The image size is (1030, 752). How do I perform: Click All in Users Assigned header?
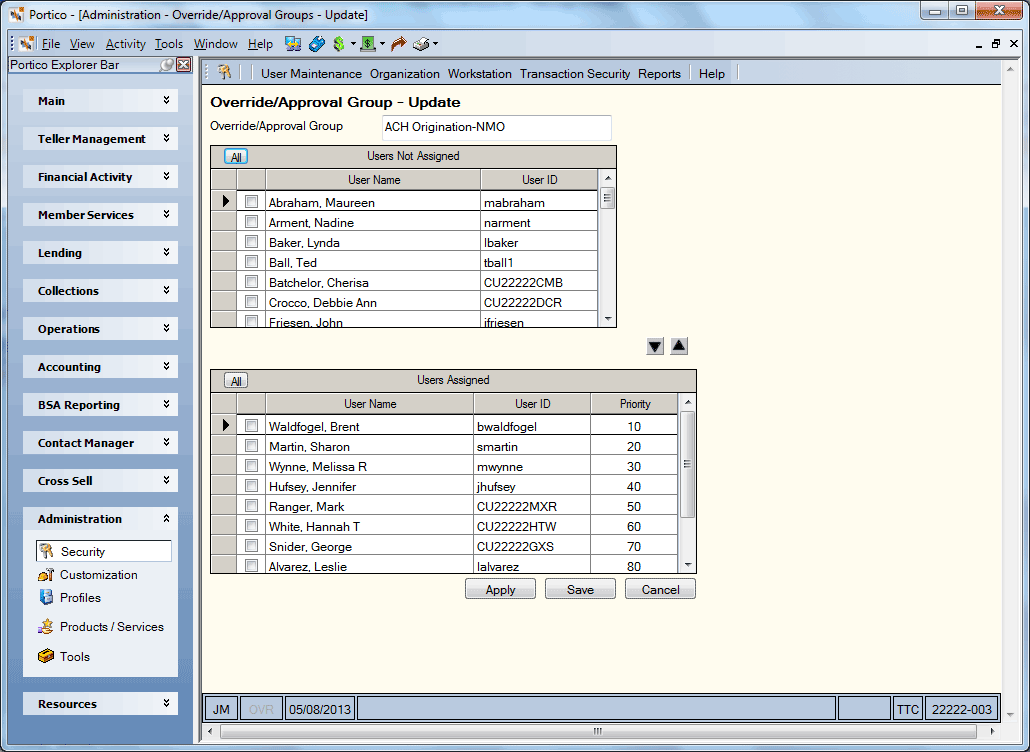pyautogui.click(x=236, y=381)
